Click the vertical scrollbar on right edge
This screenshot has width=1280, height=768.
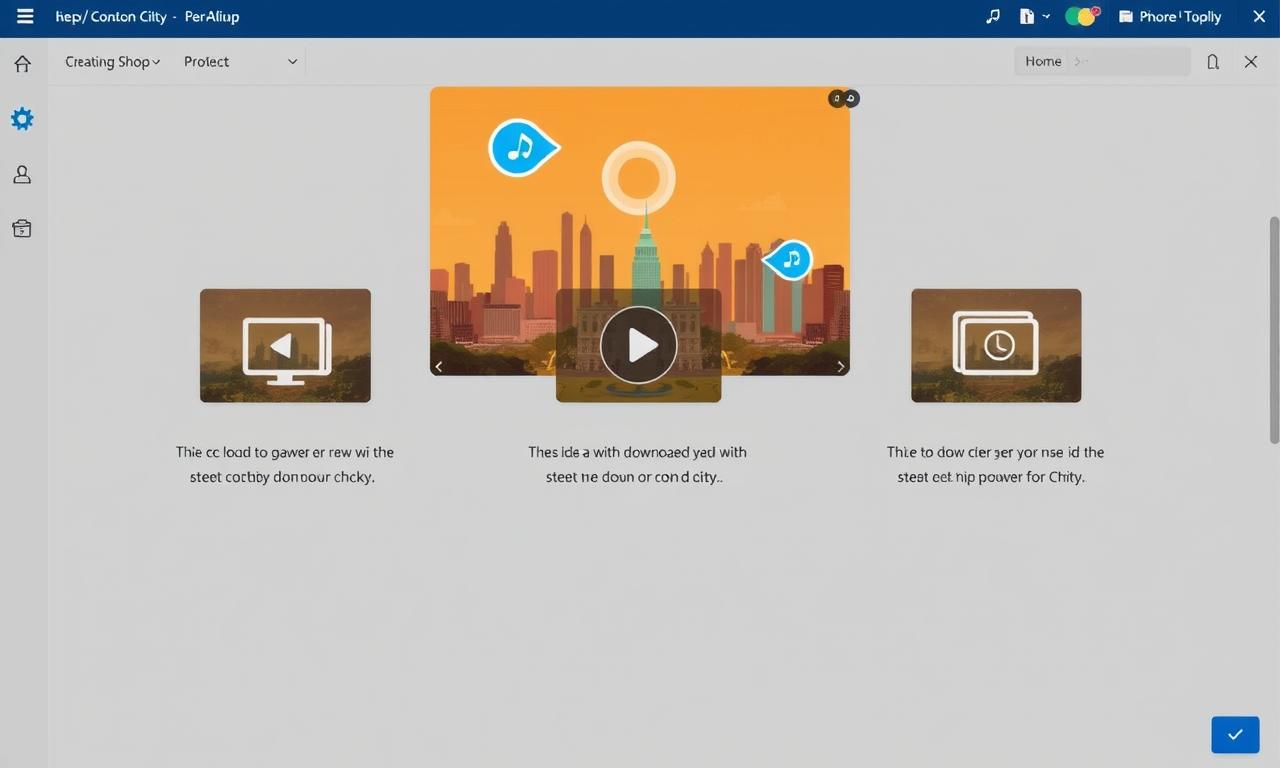[x=1273, y=330]
